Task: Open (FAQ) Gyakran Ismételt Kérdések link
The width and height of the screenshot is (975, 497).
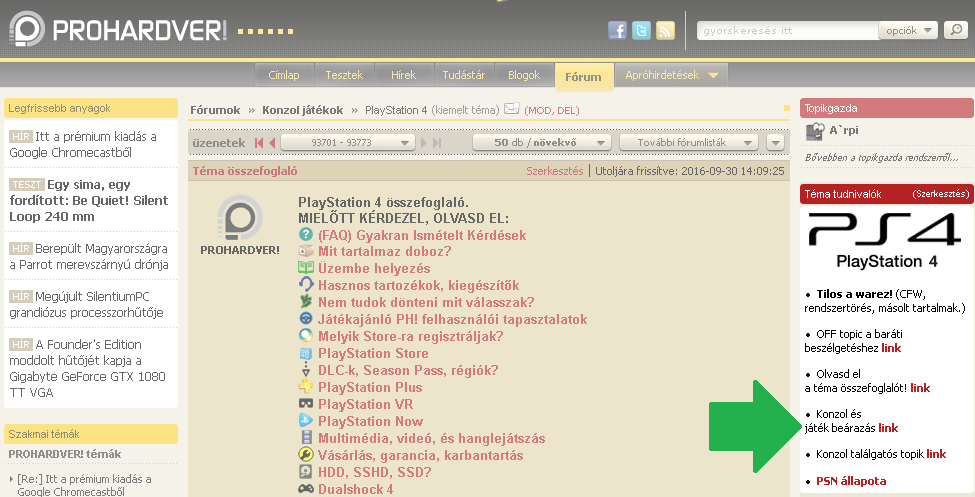Action: (x=422, y=235)
